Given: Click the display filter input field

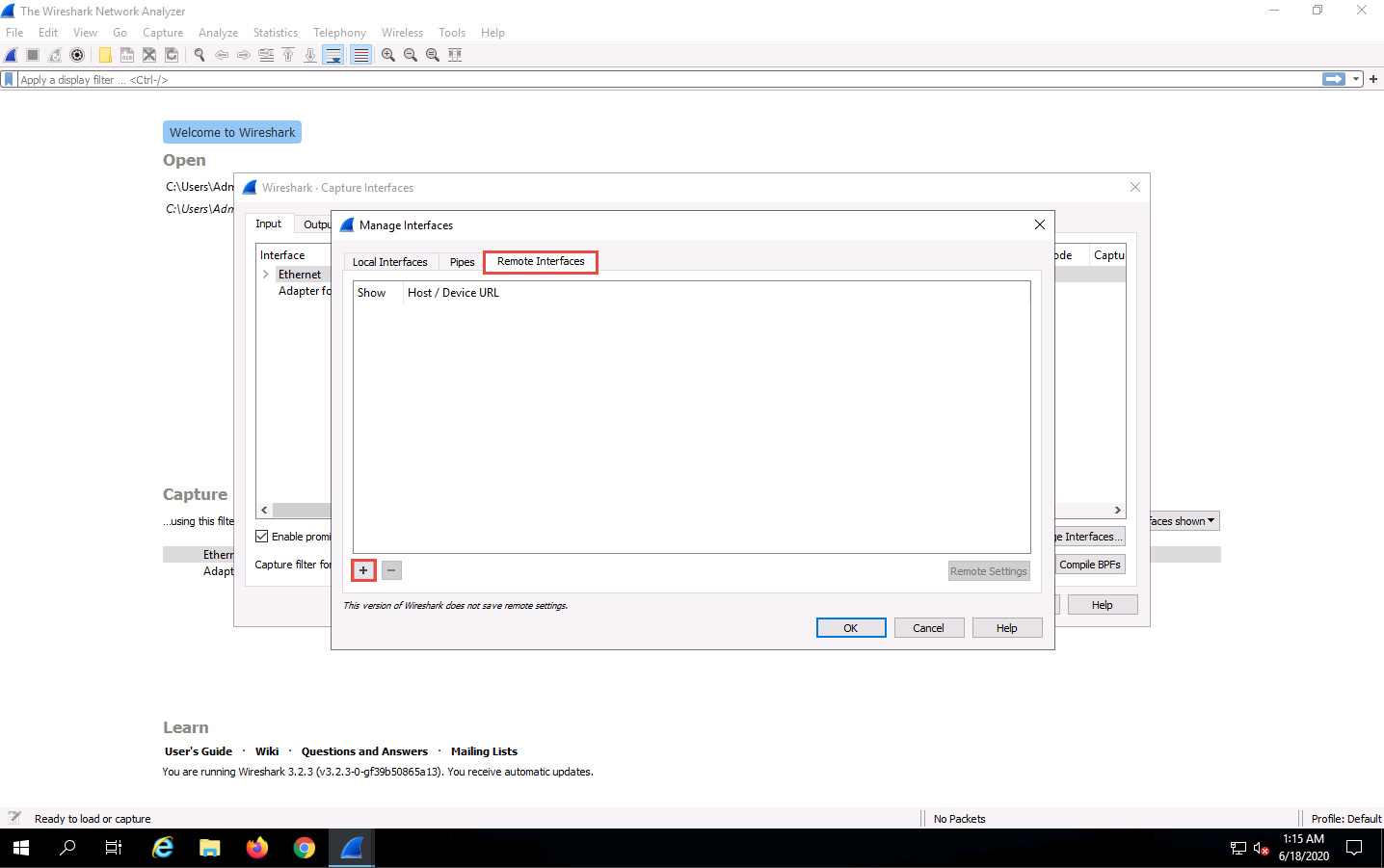Looking at the screenshot, I should pyautogui.click(x=669, y=79).
